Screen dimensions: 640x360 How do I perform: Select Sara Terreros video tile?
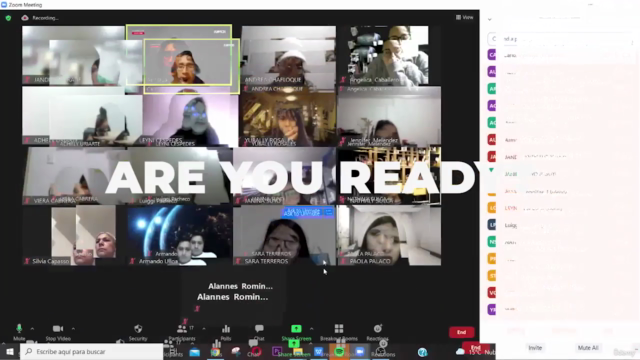(284, 236)
